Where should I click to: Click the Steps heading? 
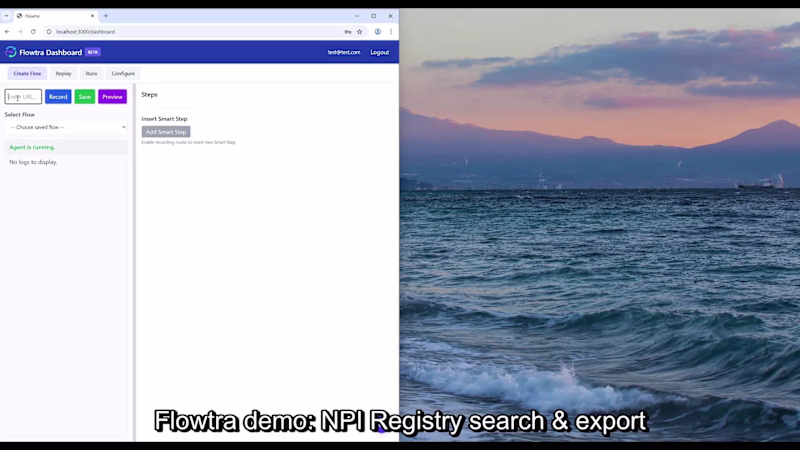tap(149, 95)
